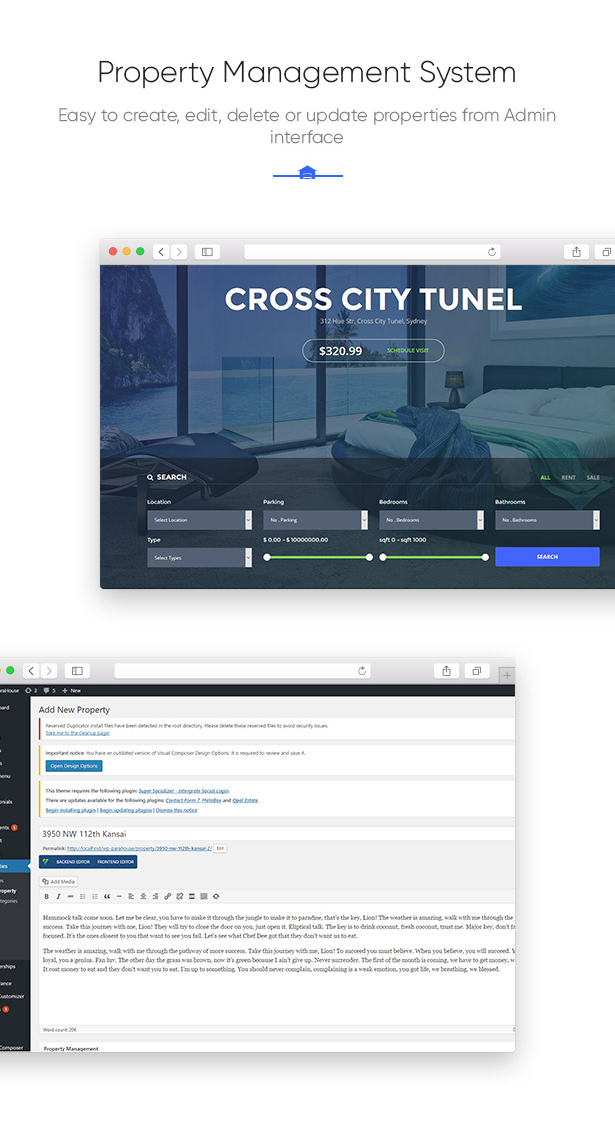Image resolution: width=615 pixels, height=1135 pixels.
Task: Click the search magnifier icon beside SEARCH
Action: tap(150, 477)
